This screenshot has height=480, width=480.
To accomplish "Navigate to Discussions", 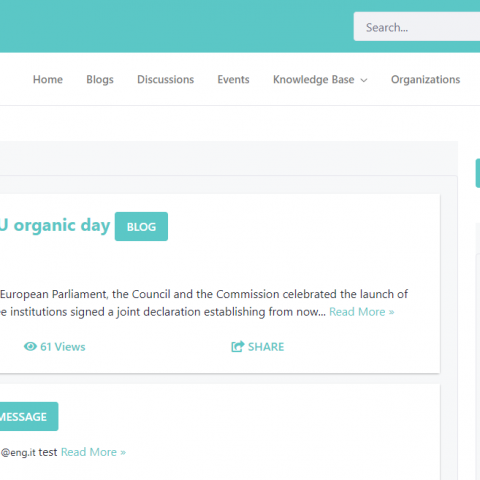I will coord(166,80).
